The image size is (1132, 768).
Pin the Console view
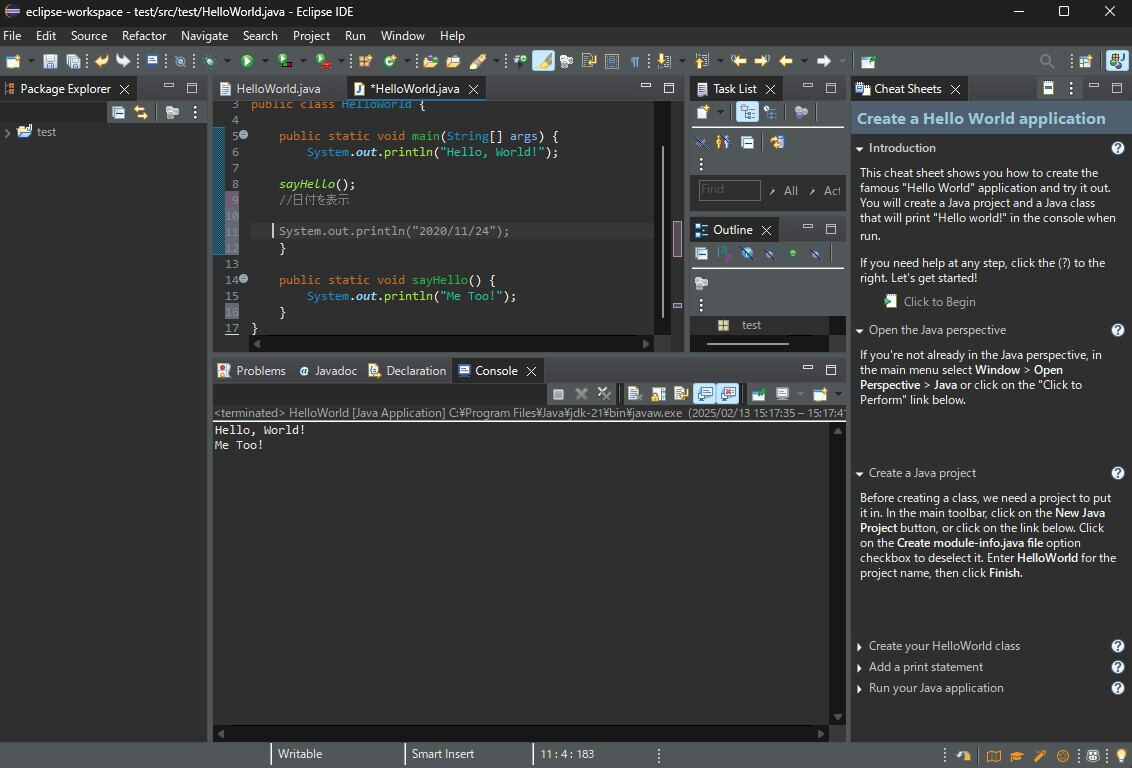[x=760, y=393]
